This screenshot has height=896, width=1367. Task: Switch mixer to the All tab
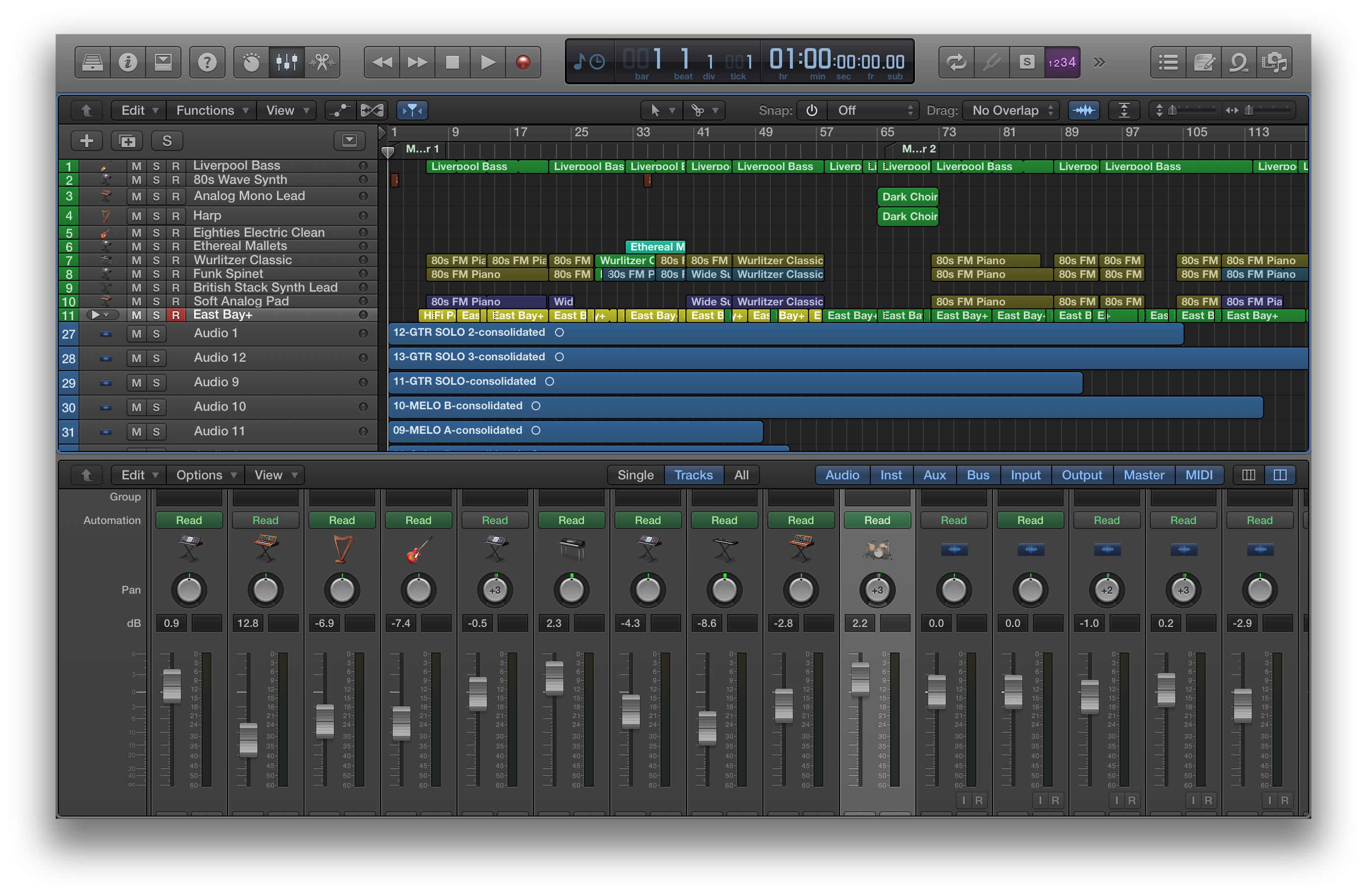coord(741,475)
